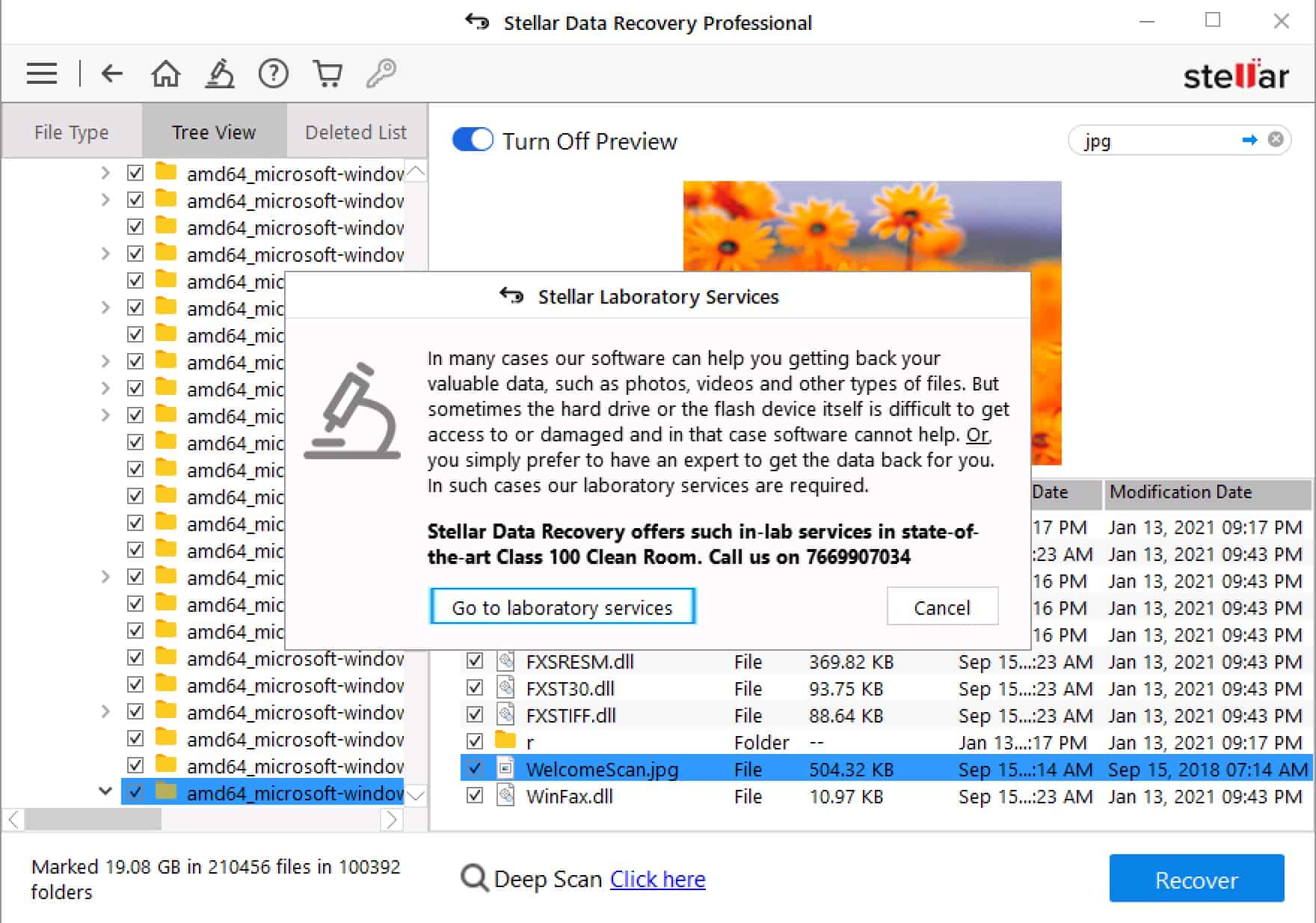Collapse the selected amd64_microsoft-window folder
Image resolution: width=1316 pixels, height=923 pixels.
105,791
